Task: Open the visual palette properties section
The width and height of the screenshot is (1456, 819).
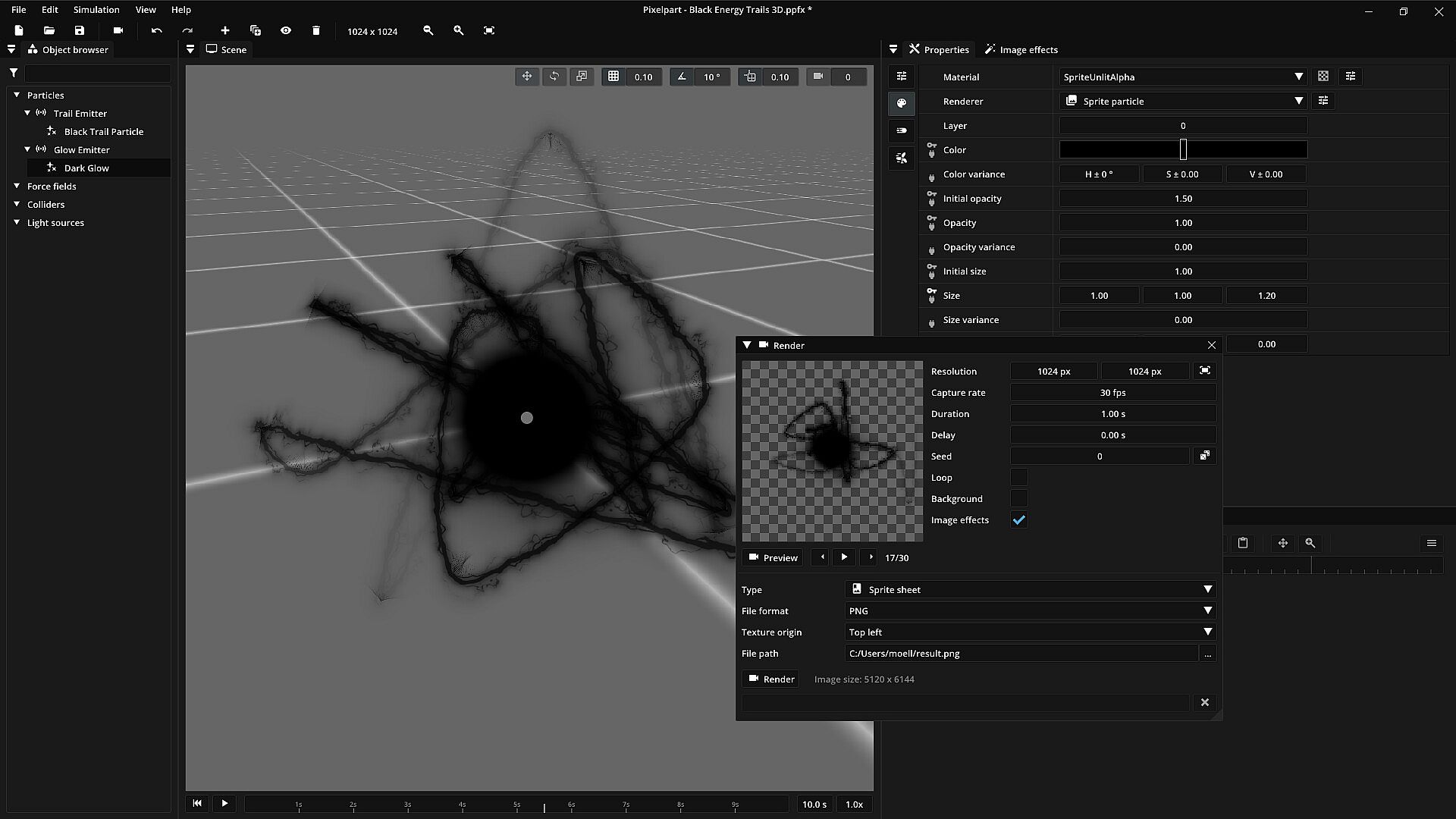Action: [902, 103]
